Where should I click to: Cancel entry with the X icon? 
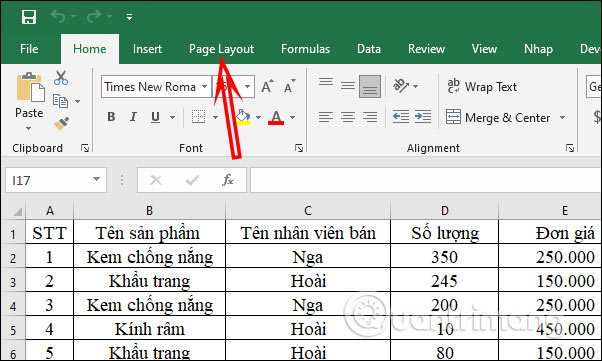(155, 180)
